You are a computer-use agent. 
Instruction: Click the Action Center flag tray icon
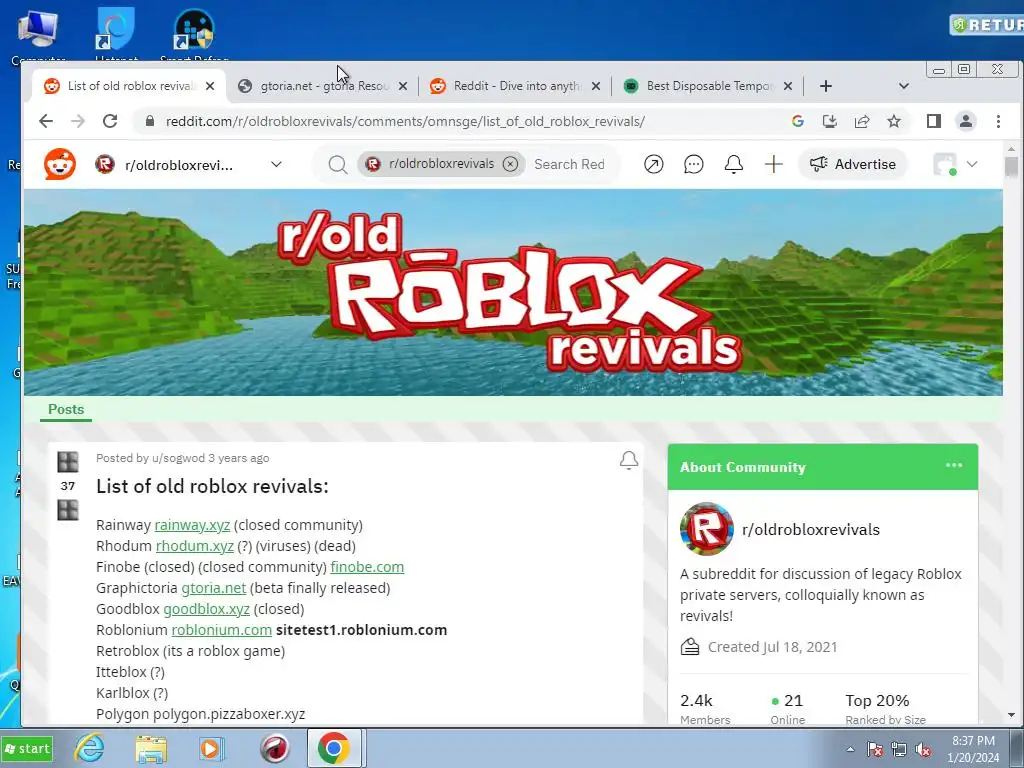coord(875,750)
